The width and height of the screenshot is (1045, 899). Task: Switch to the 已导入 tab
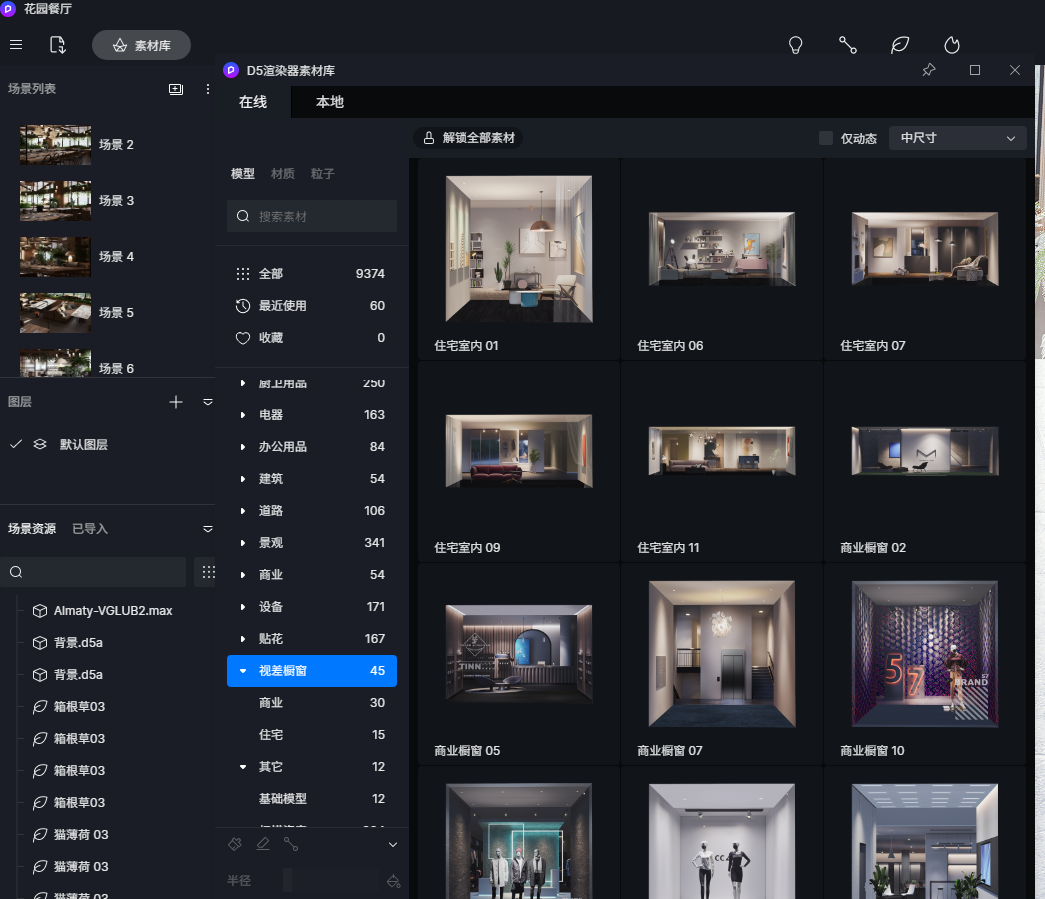coord(90,529)
